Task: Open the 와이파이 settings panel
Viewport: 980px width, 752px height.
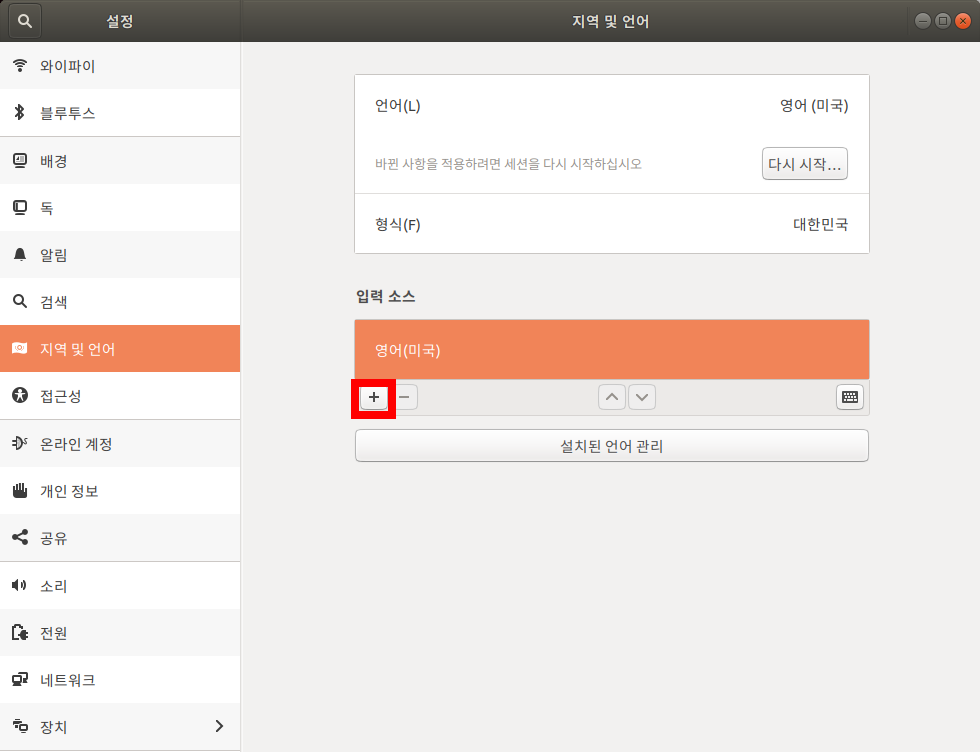Action: (x=120, y=66)
